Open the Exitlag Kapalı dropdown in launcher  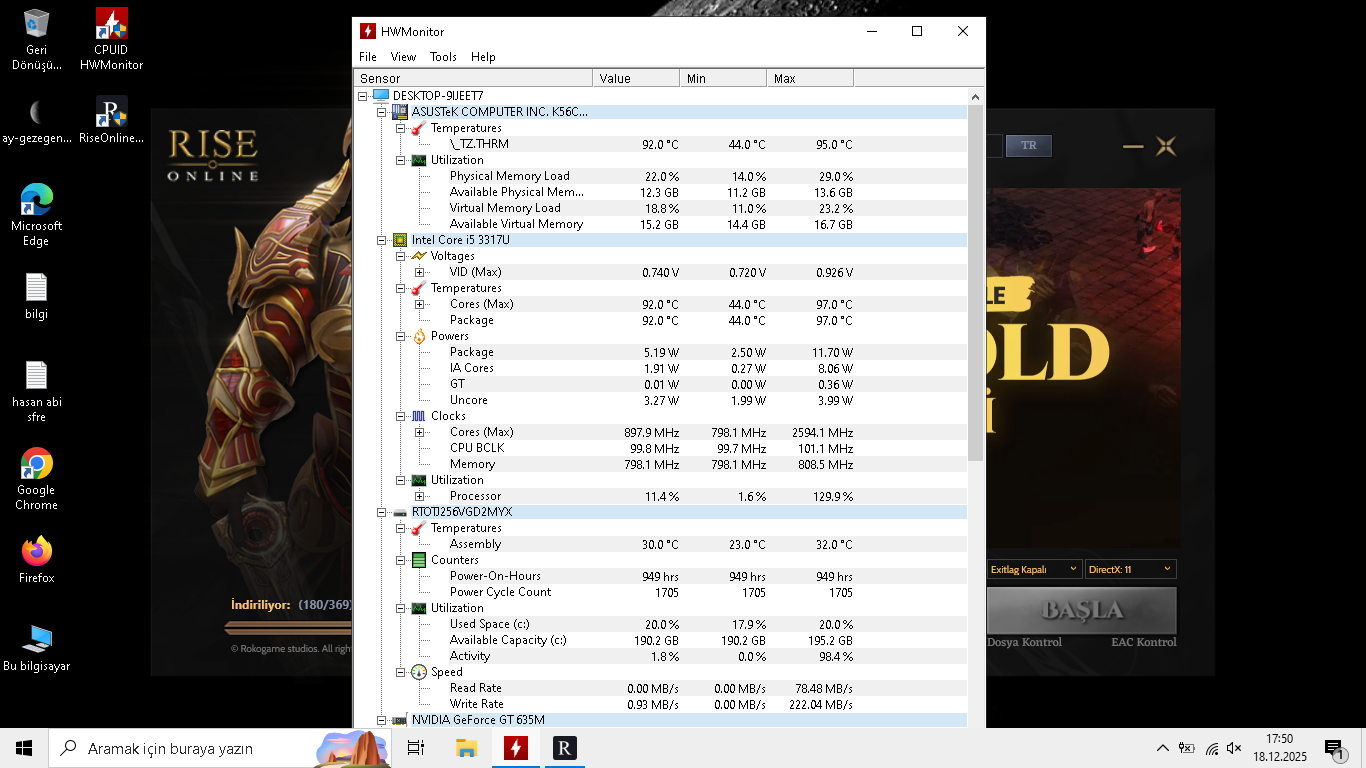pos(1034,569)
